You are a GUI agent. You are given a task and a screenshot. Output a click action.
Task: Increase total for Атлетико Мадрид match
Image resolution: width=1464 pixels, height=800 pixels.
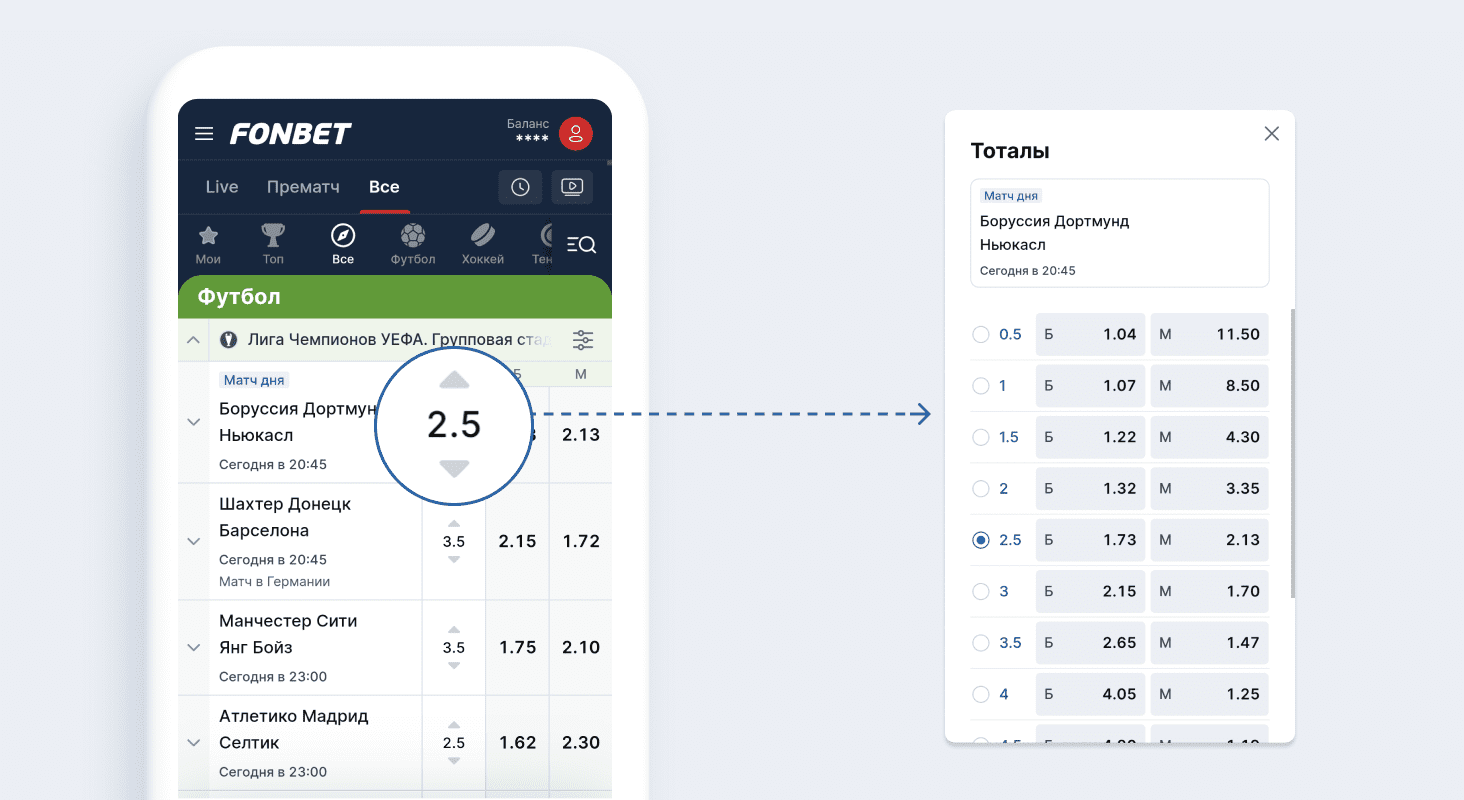[454, 725]
